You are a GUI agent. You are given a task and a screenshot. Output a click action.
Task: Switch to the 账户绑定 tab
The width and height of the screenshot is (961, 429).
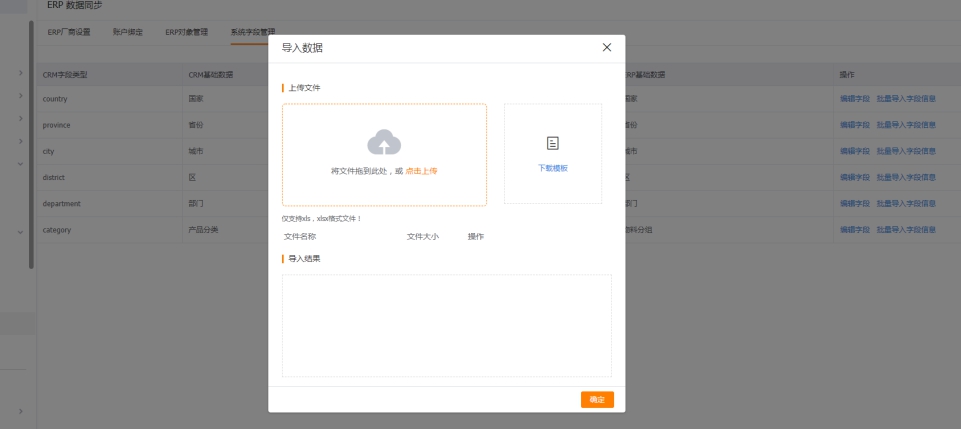tap(127, 32)
